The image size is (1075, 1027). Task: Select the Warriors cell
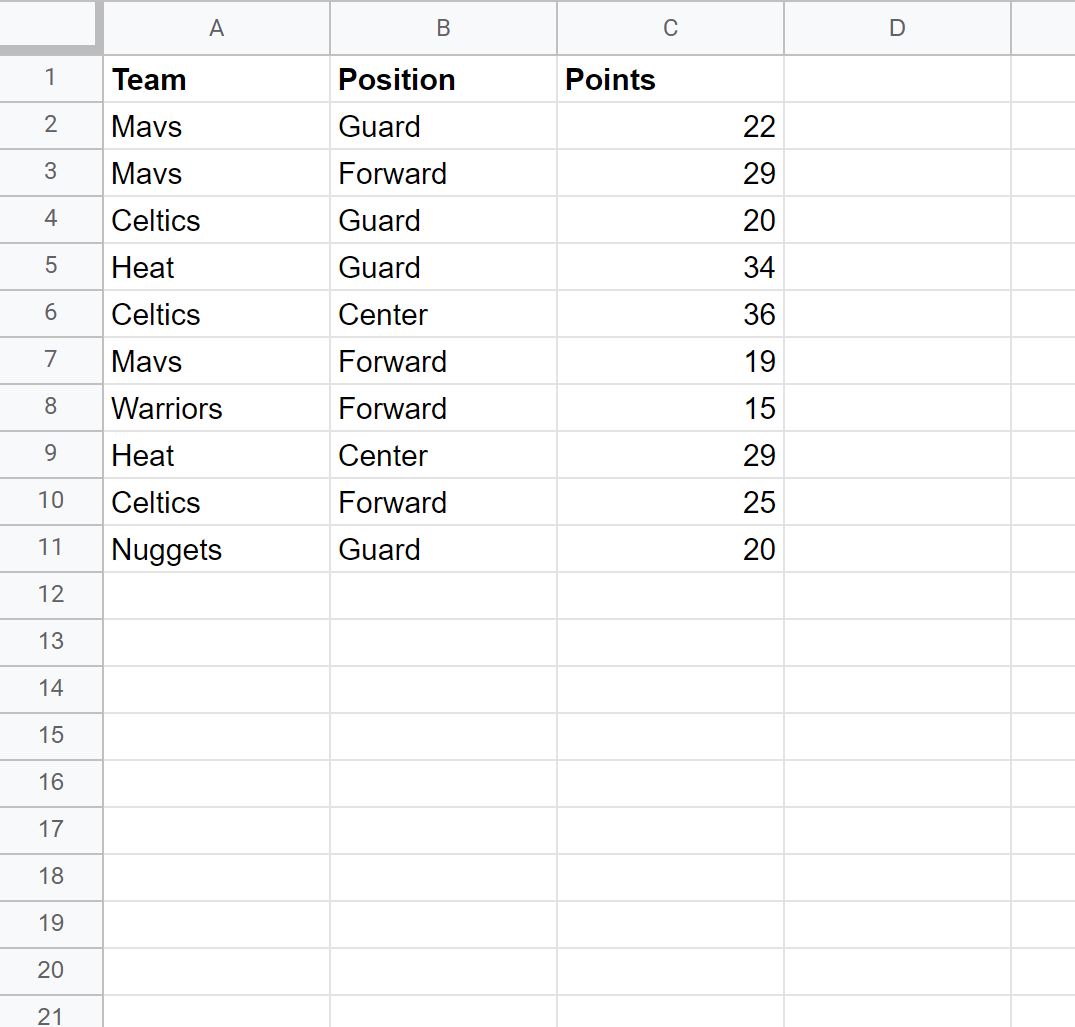(x=217, y=408)
